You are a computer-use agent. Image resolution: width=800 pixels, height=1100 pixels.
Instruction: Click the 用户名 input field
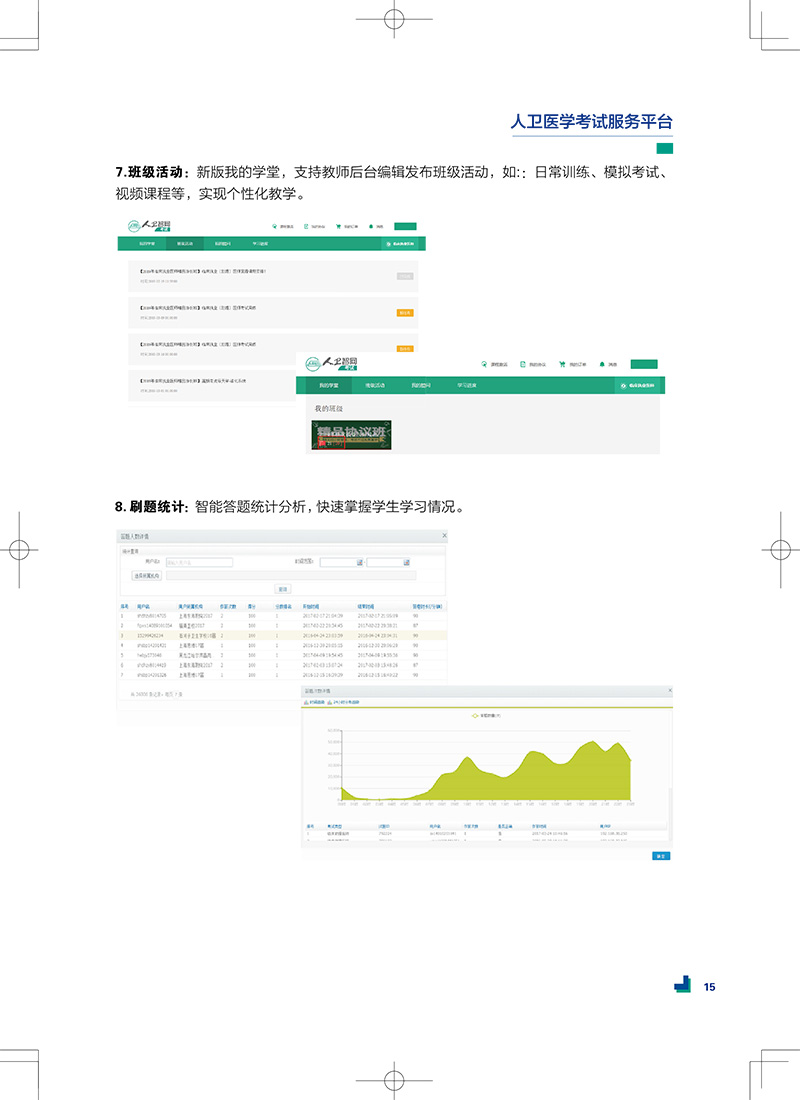click(198, 562)
